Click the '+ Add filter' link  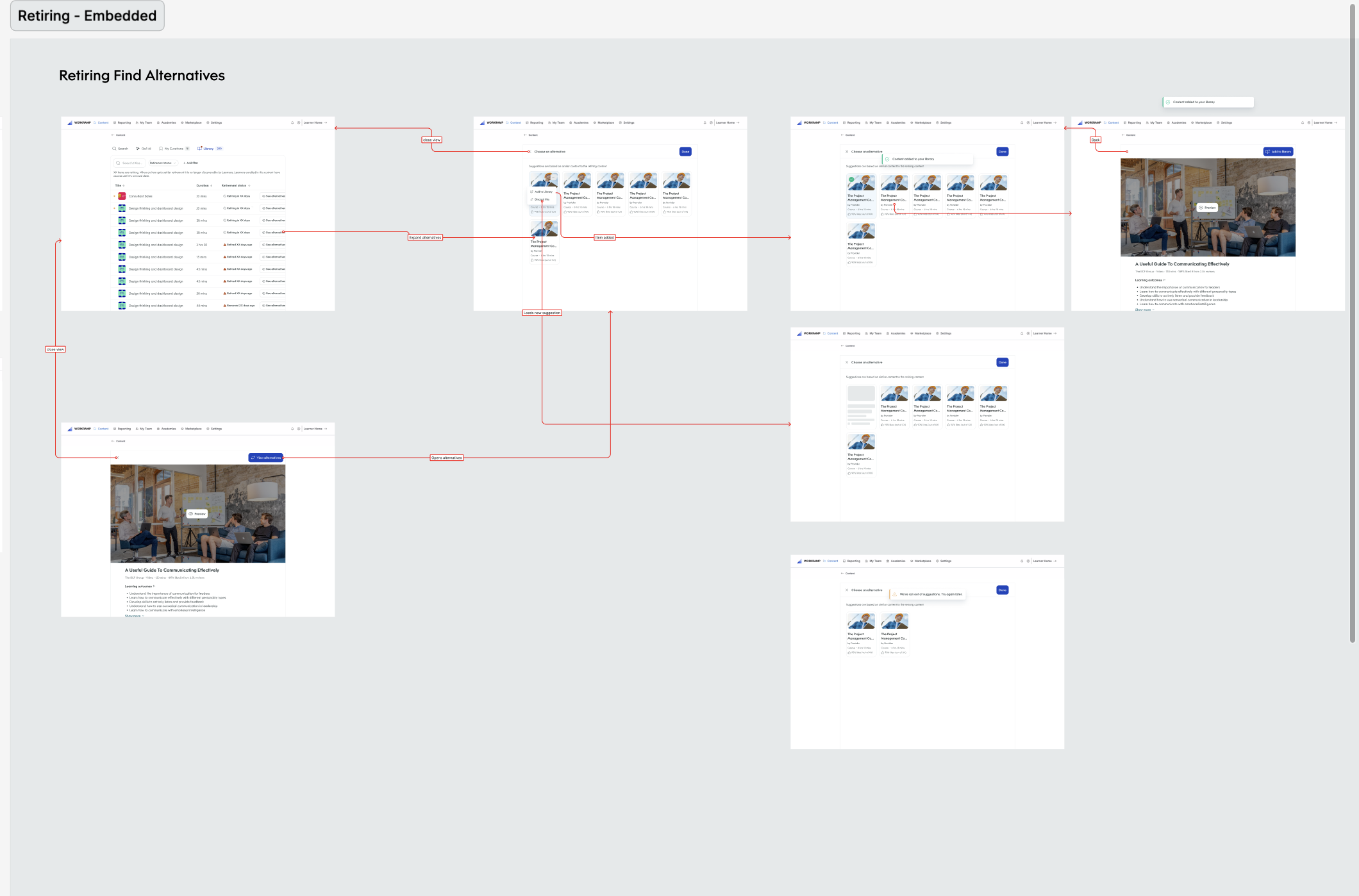pyautogui.click(x=191, y=163)
